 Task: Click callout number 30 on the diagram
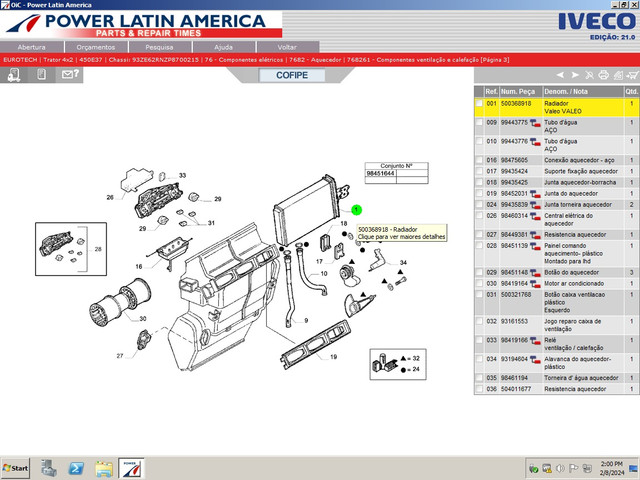coord(143,318)
